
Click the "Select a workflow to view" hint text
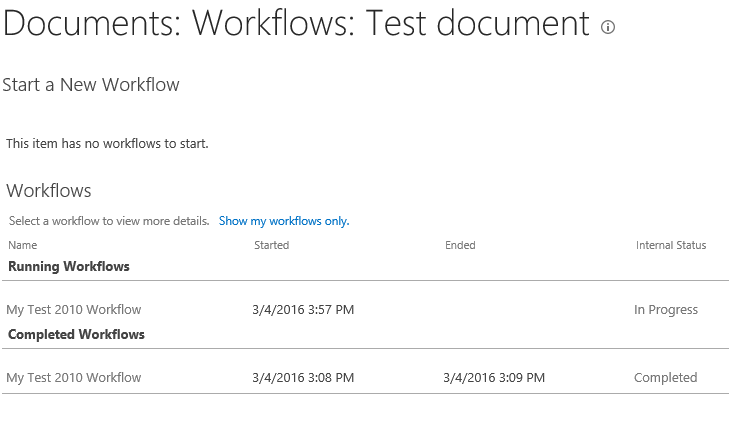109,221
